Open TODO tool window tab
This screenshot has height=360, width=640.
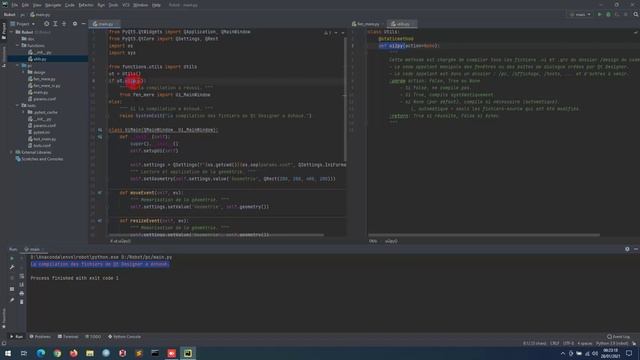93,337
